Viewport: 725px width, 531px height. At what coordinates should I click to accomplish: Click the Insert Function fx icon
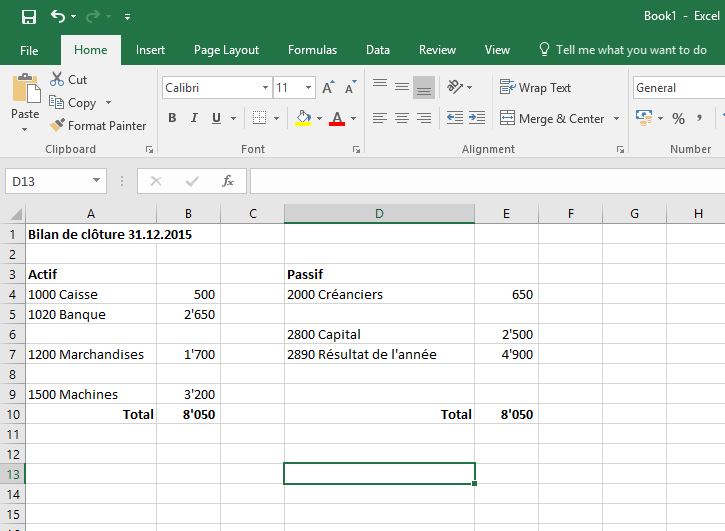click(228, 181)
